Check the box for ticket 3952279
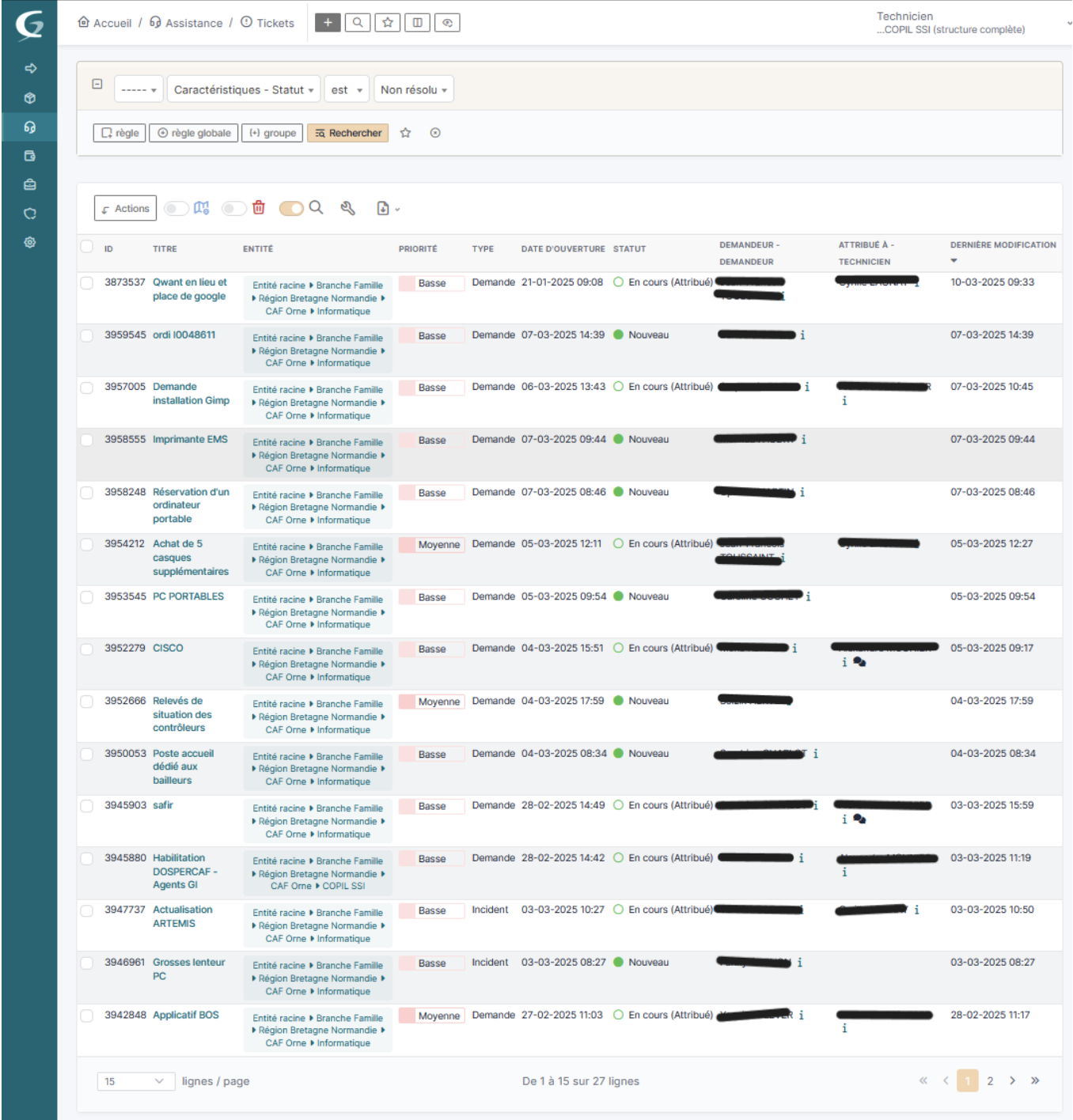The image size is (1073, 1120). tap(87, 649)
